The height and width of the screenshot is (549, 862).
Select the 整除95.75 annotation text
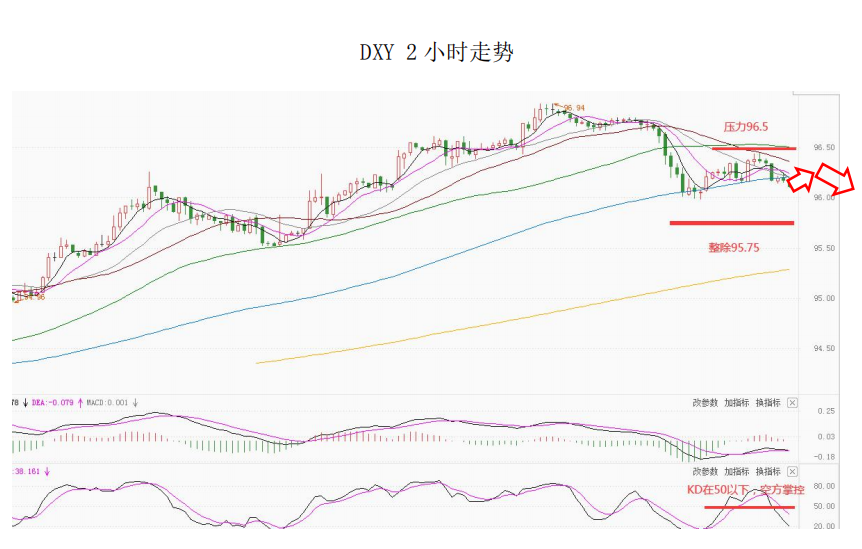733,247
